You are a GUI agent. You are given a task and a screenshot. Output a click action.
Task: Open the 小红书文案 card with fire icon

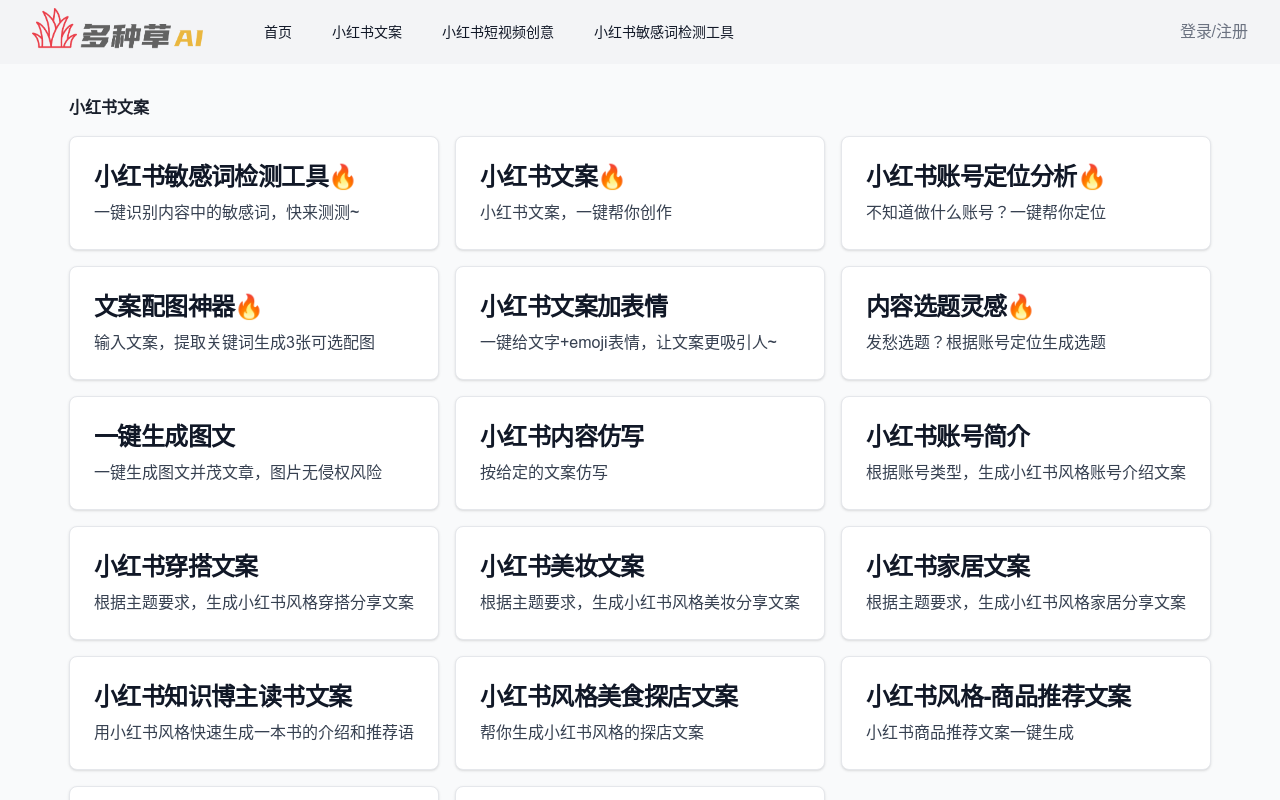[640, 193]
